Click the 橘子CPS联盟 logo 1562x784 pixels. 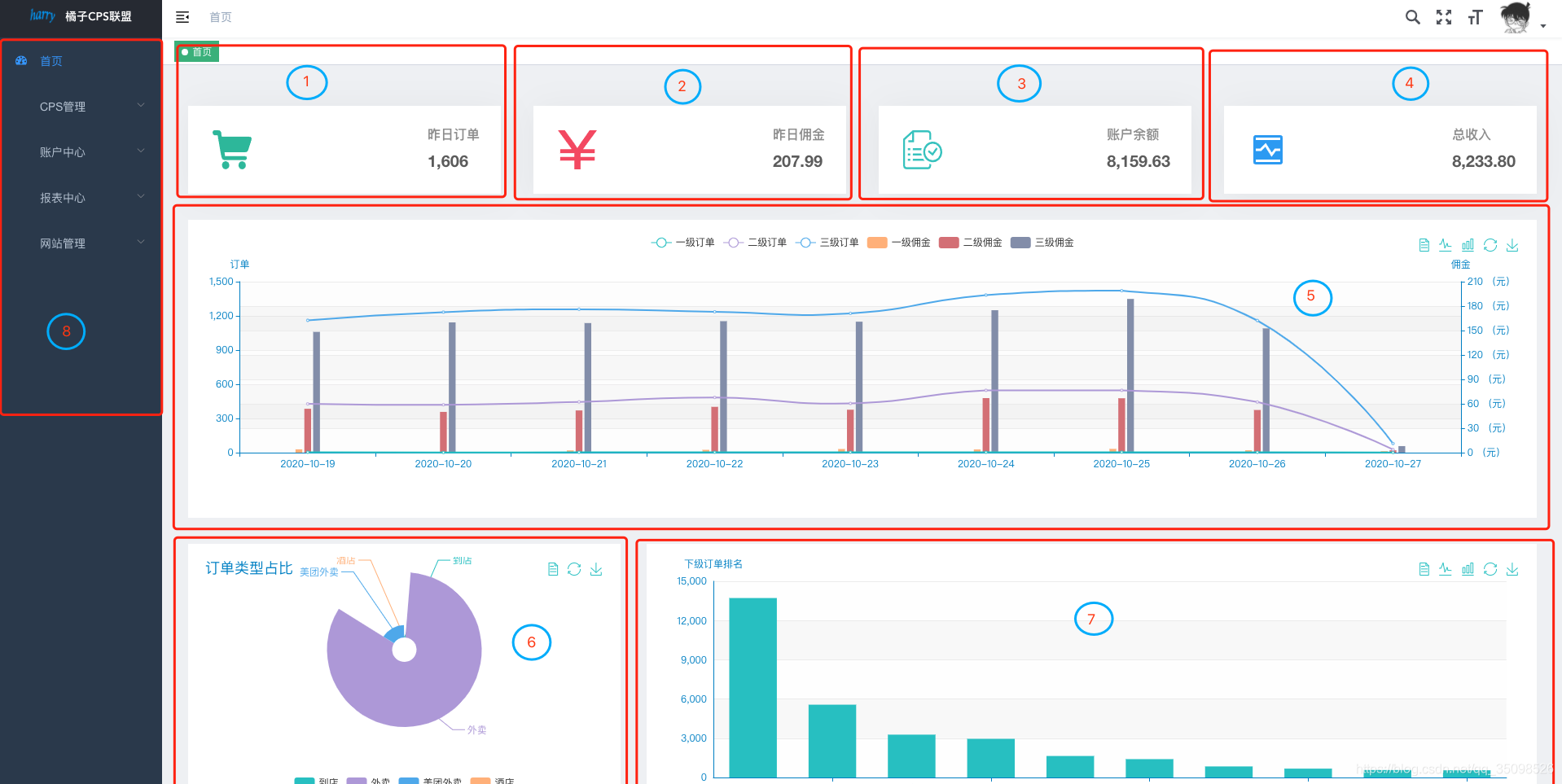[81, 16]
